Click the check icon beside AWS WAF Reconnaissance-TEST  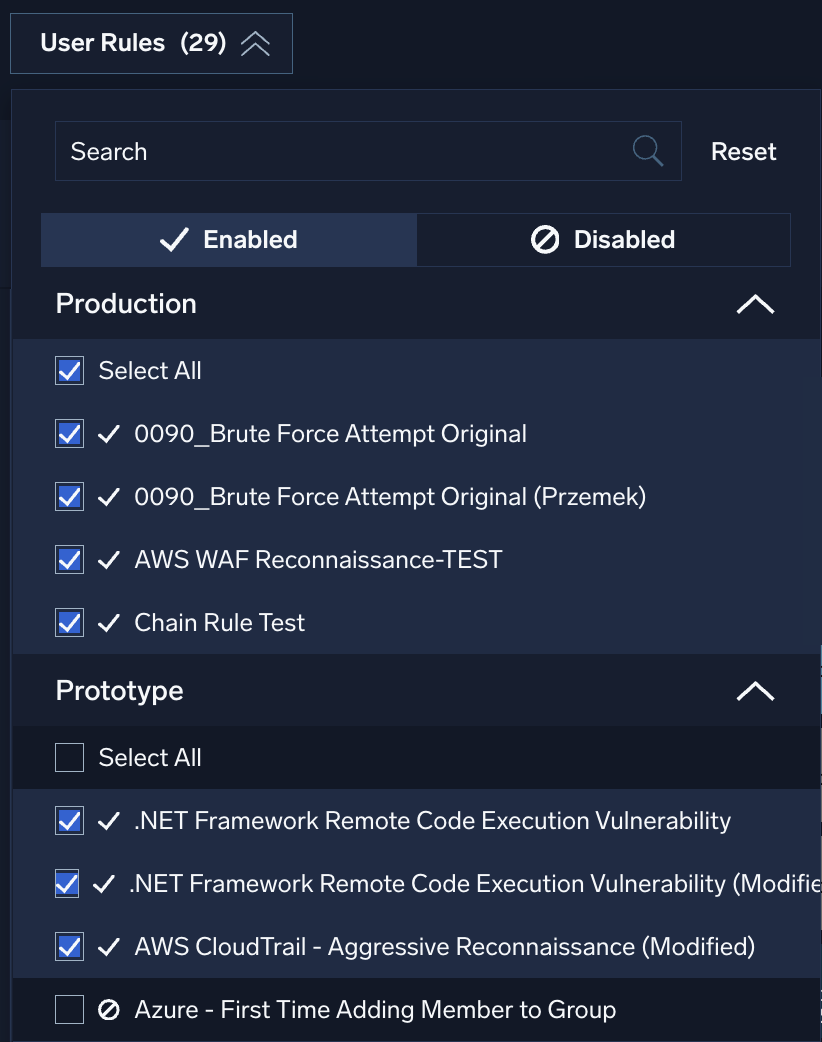pyautogui.click(x=109, y=559)
